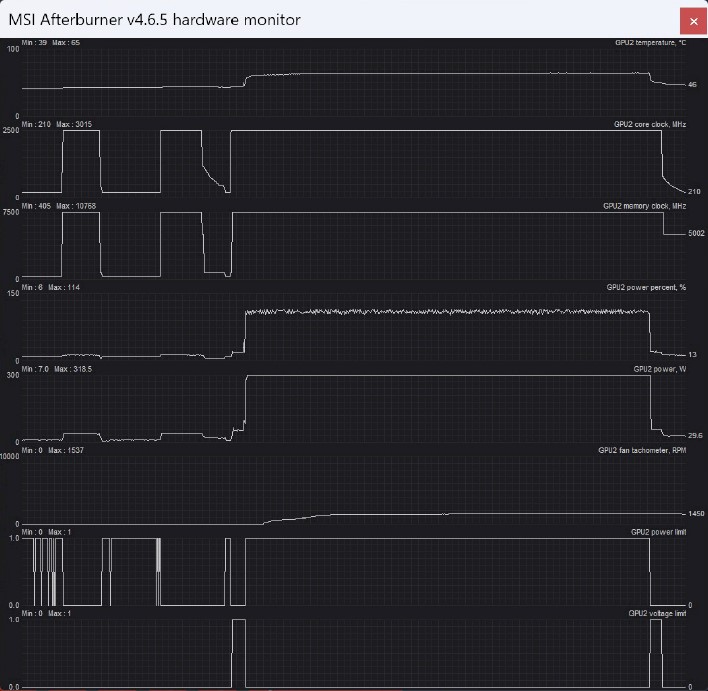The image size is (708, 691).
Task: Click 'Min : 210 Max : 3015' core clock stats
Action: [56, 124]
